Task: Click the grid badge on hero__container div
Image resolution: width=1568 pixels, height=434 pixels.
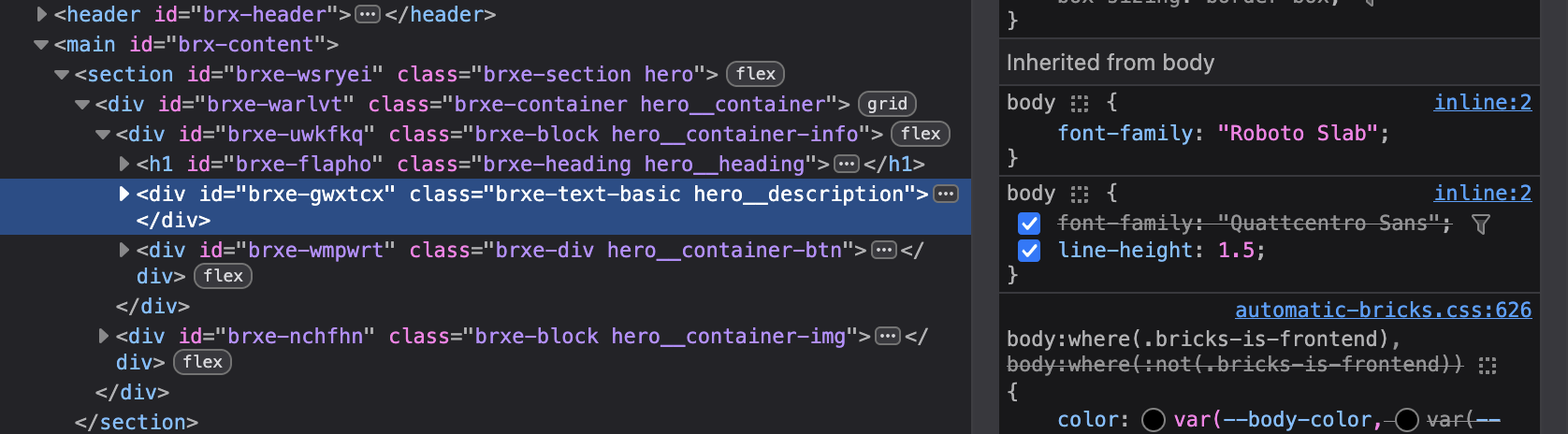Action: coord(887,104)
